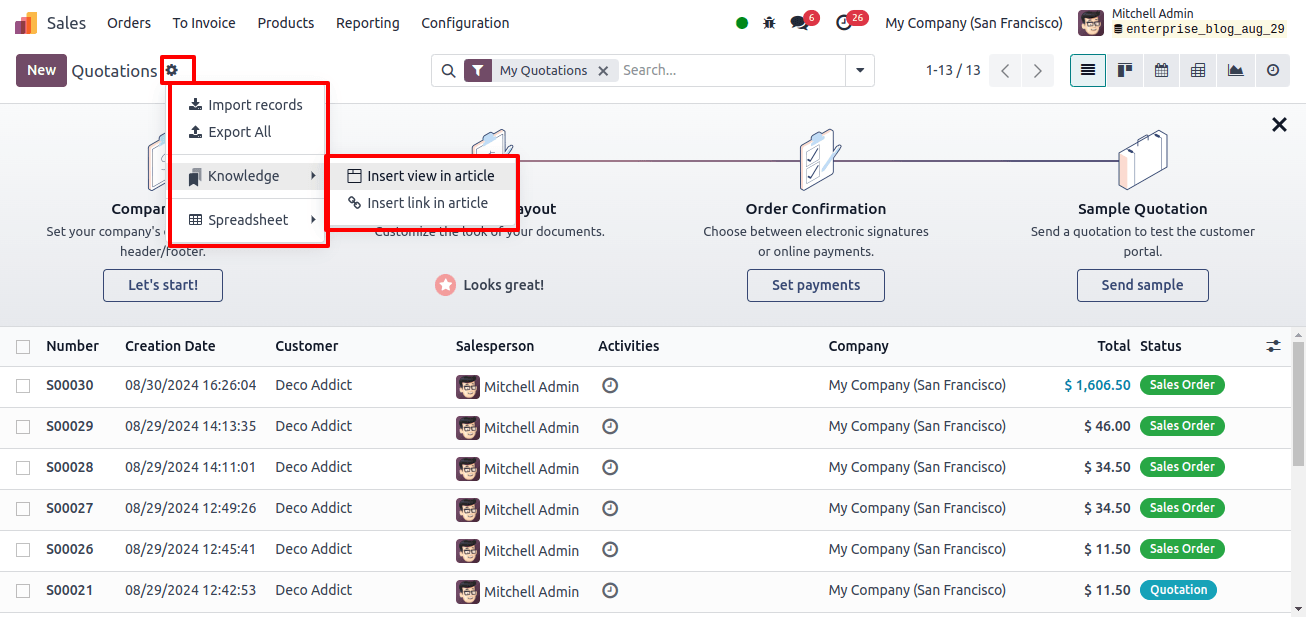Choose Import records from the menu
Viewport: 1306px width, 617px height.
coord(248,105)
